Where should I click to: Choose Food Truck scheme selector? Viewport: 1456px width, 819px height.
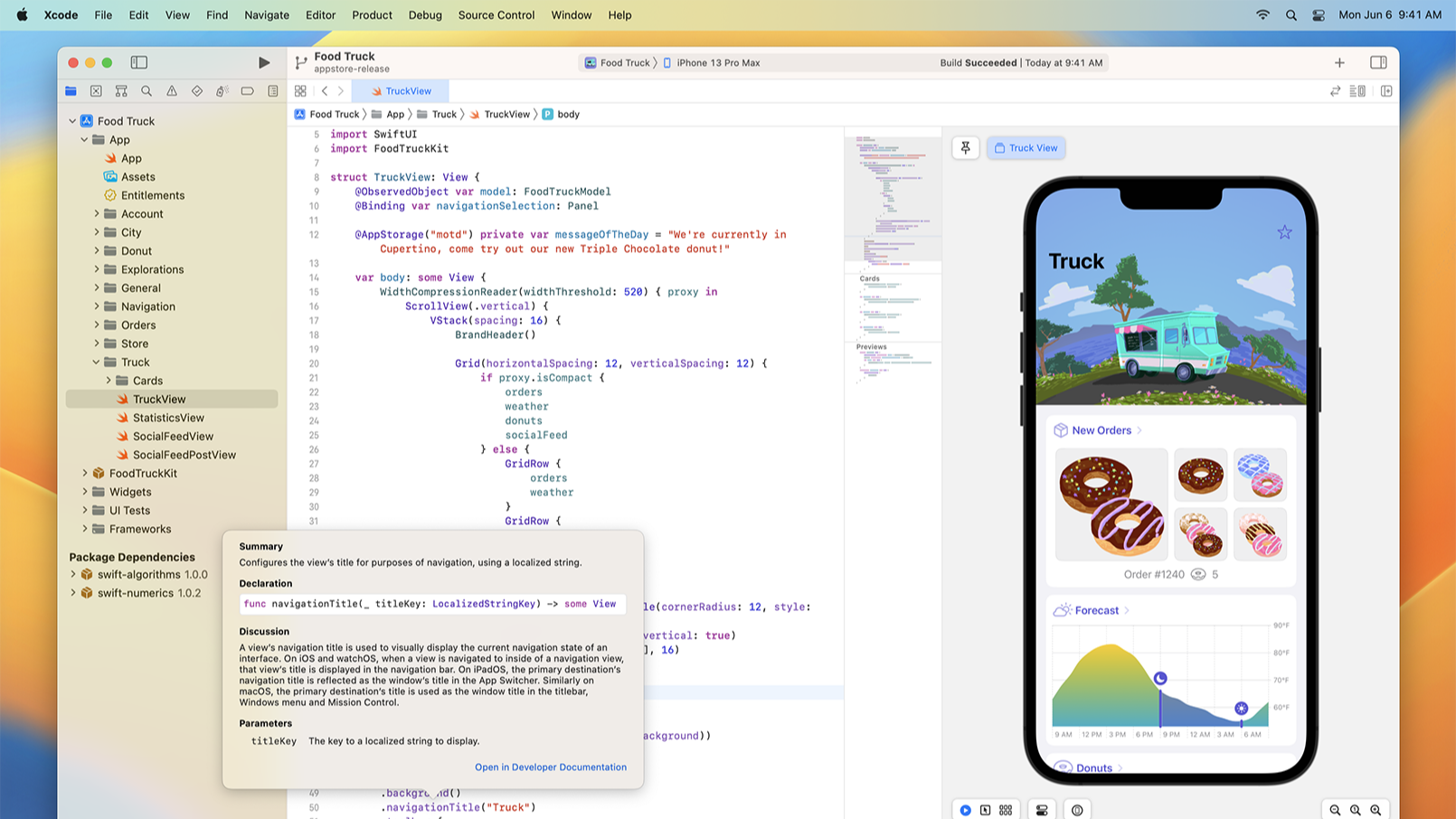pyautogui.click(x=618, y=63)
